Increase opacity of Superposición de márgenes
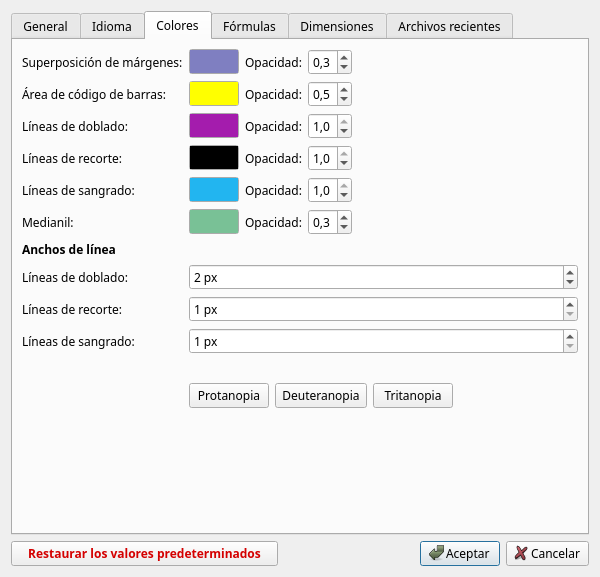The image size is (600, 577). [344, 58]
